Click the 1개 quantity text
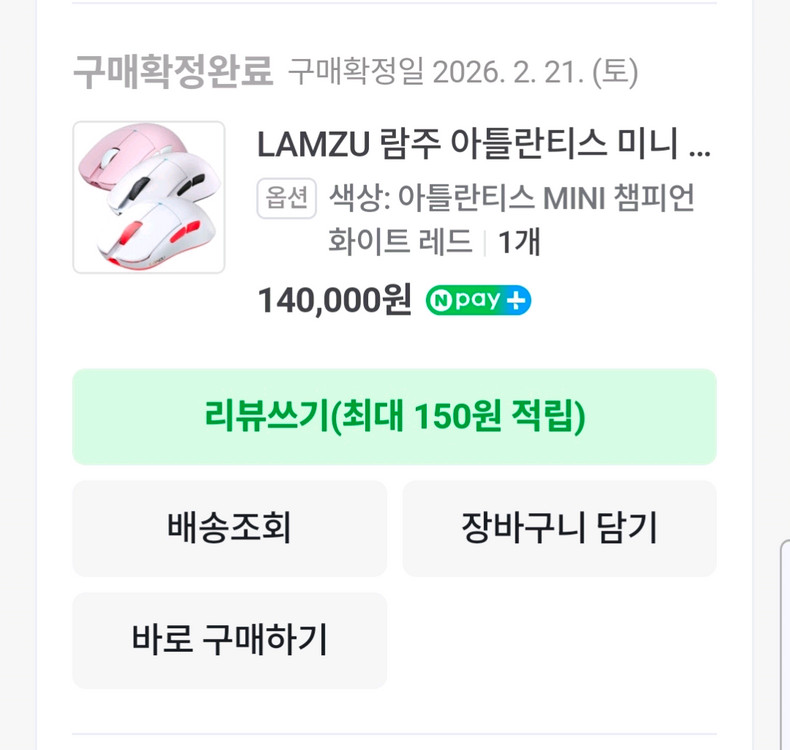The width and height of the screenshot is (790, 750). (x=519, y=242)
